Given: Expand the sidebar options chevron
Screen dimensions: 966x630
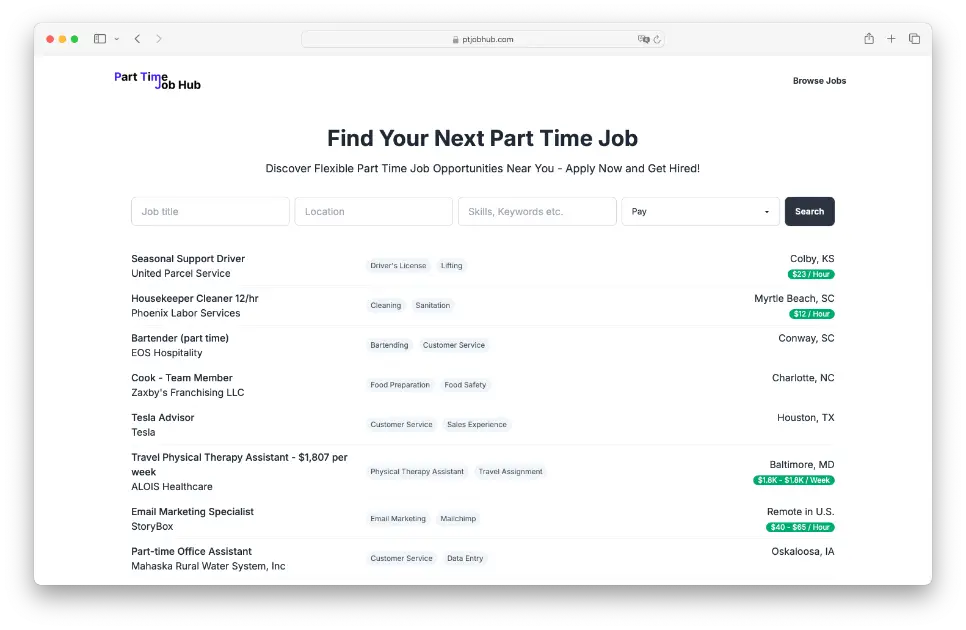Looking at the screenshot, I should pos(117,38).
